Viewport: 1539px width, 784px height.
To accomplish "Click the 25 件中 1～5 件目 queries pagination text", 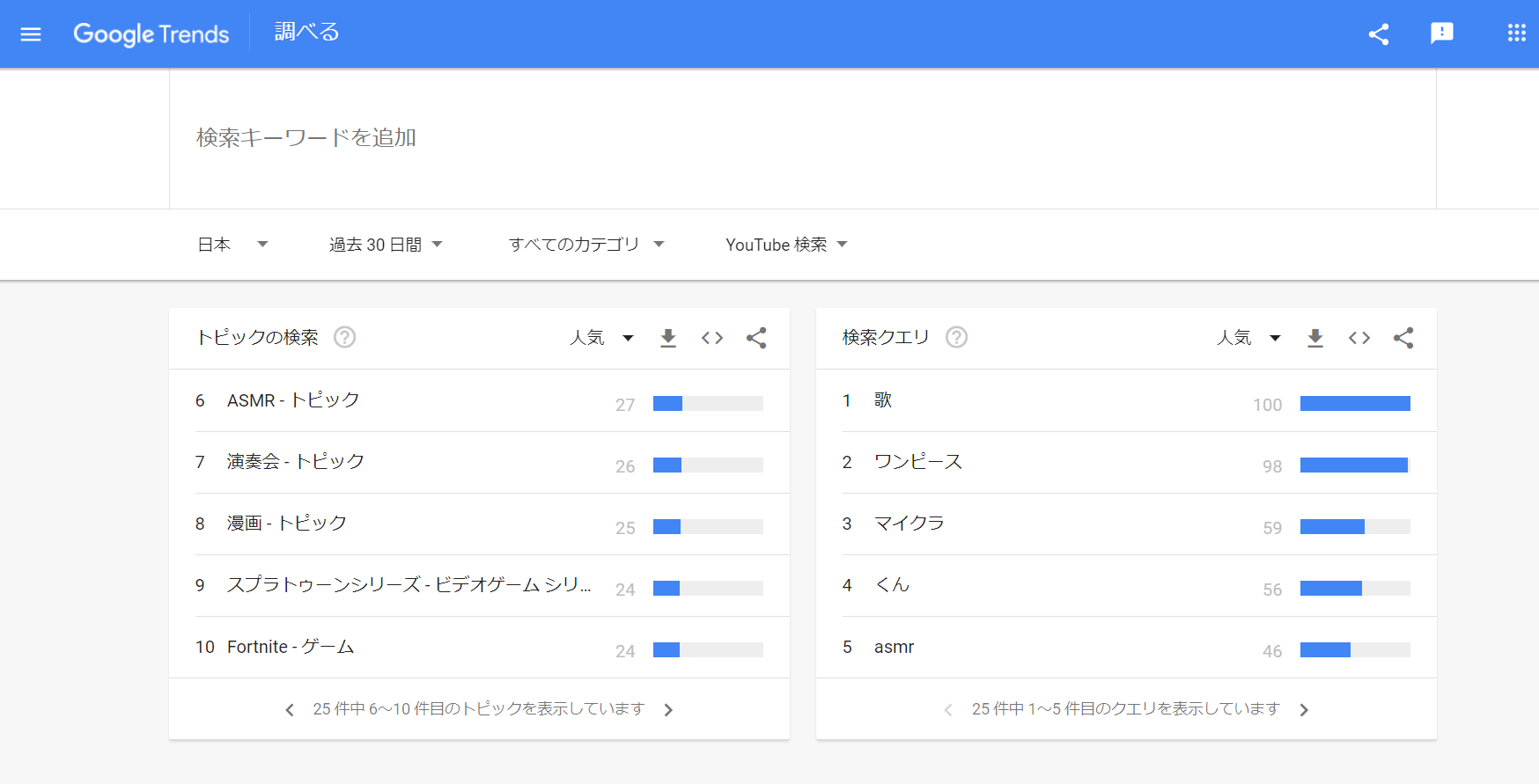I will 1125,709.
